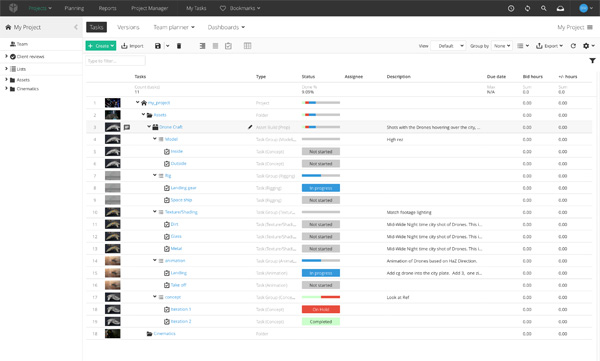Click the My Project grid icon at right
600x361 pixels.
click(590, 27)
